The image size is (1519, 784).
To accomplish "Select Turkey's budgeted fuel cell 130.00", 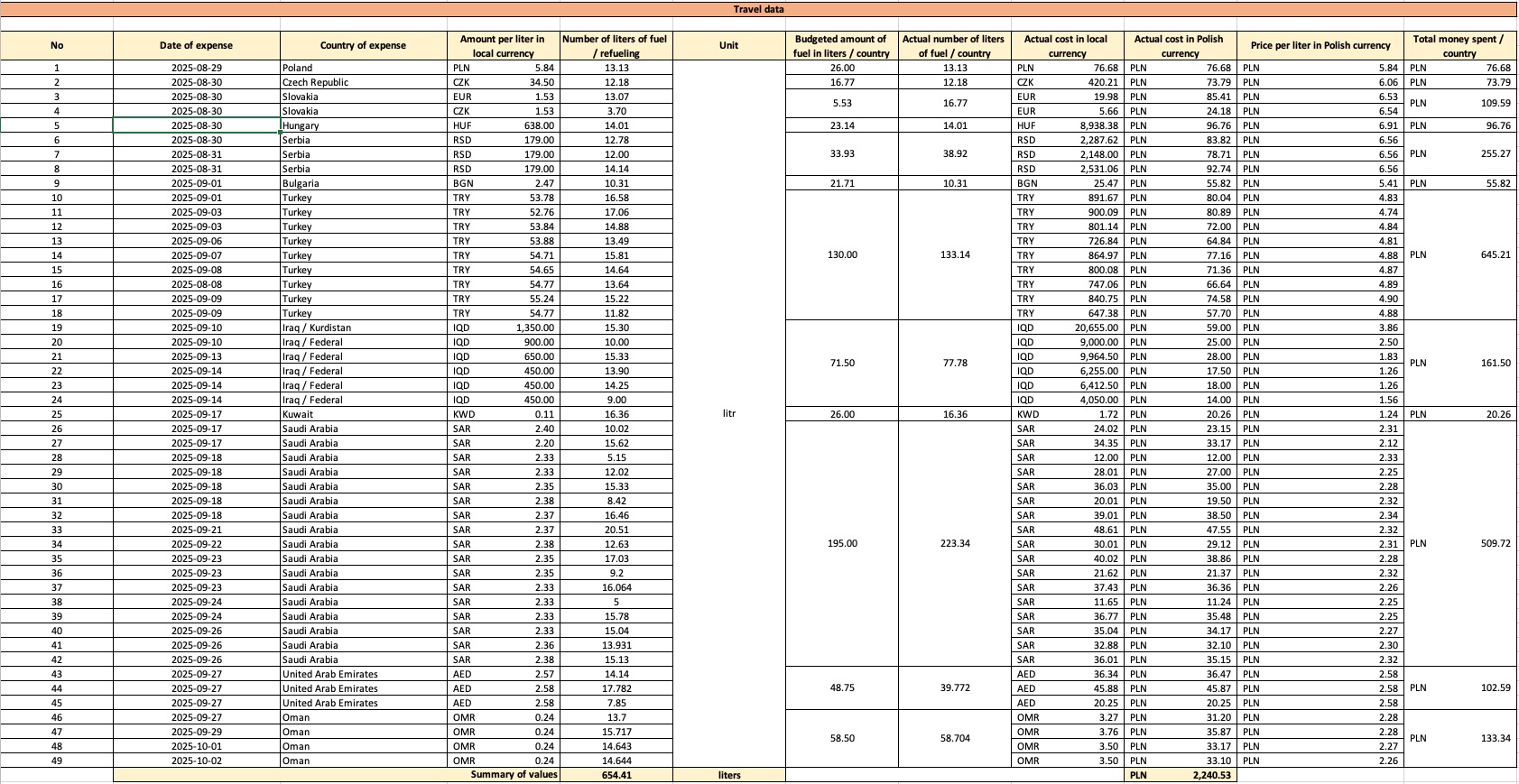I will [x=842, y=255].
